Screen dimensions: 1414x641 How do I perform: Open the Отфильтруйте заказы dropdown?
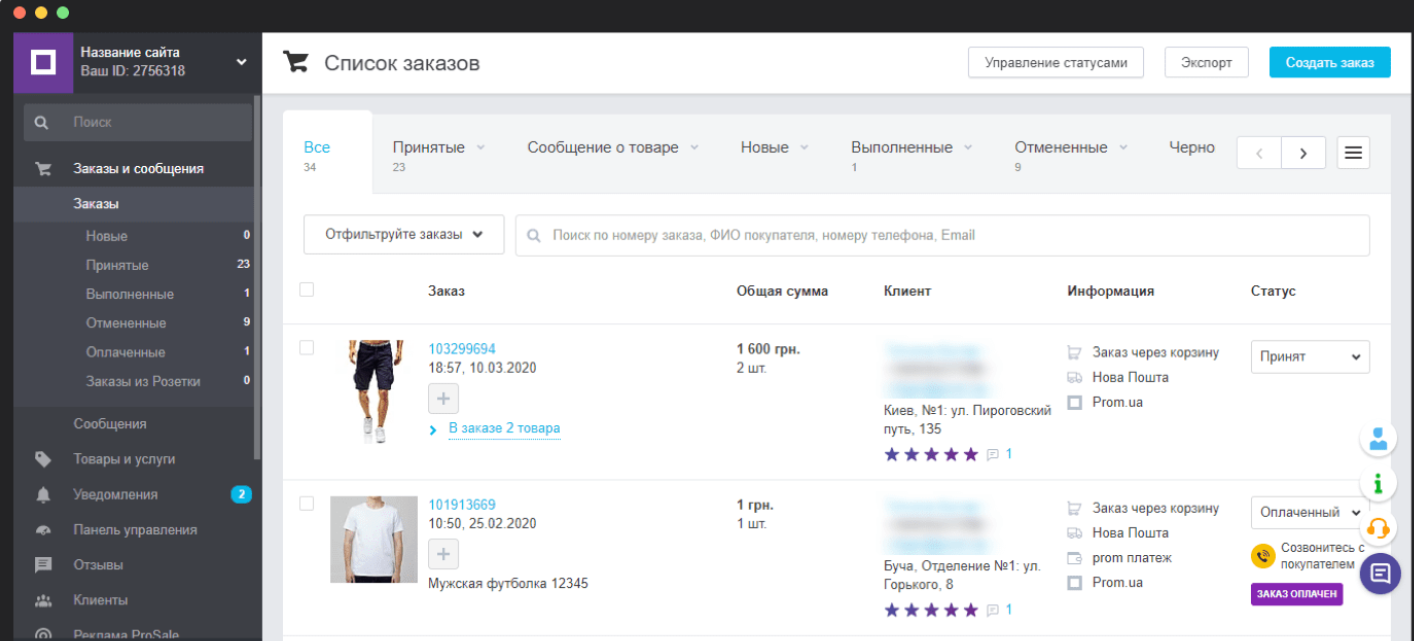pyautogui.click(x=403, y=235)
